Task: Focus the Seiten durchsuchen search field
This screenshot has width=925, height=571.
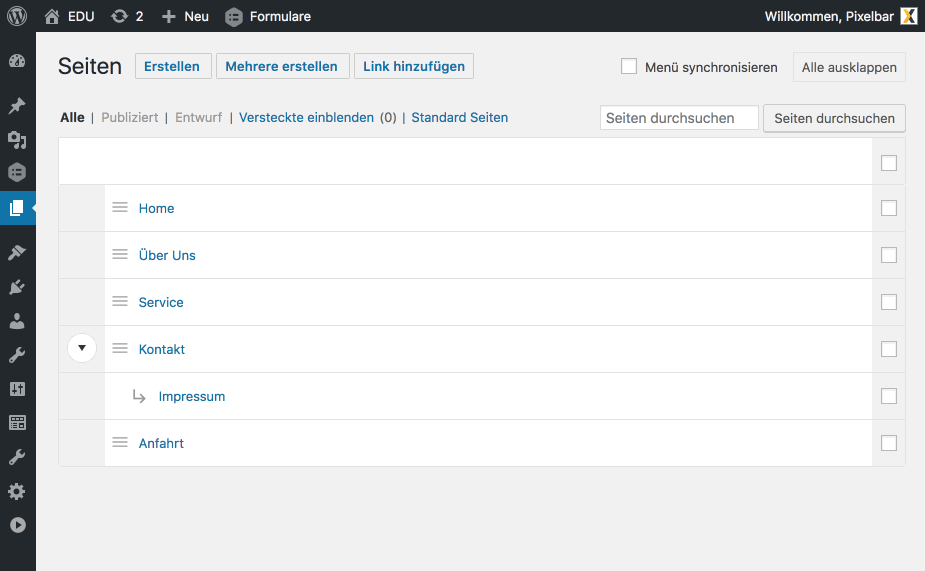Action: tap(679, 118)
